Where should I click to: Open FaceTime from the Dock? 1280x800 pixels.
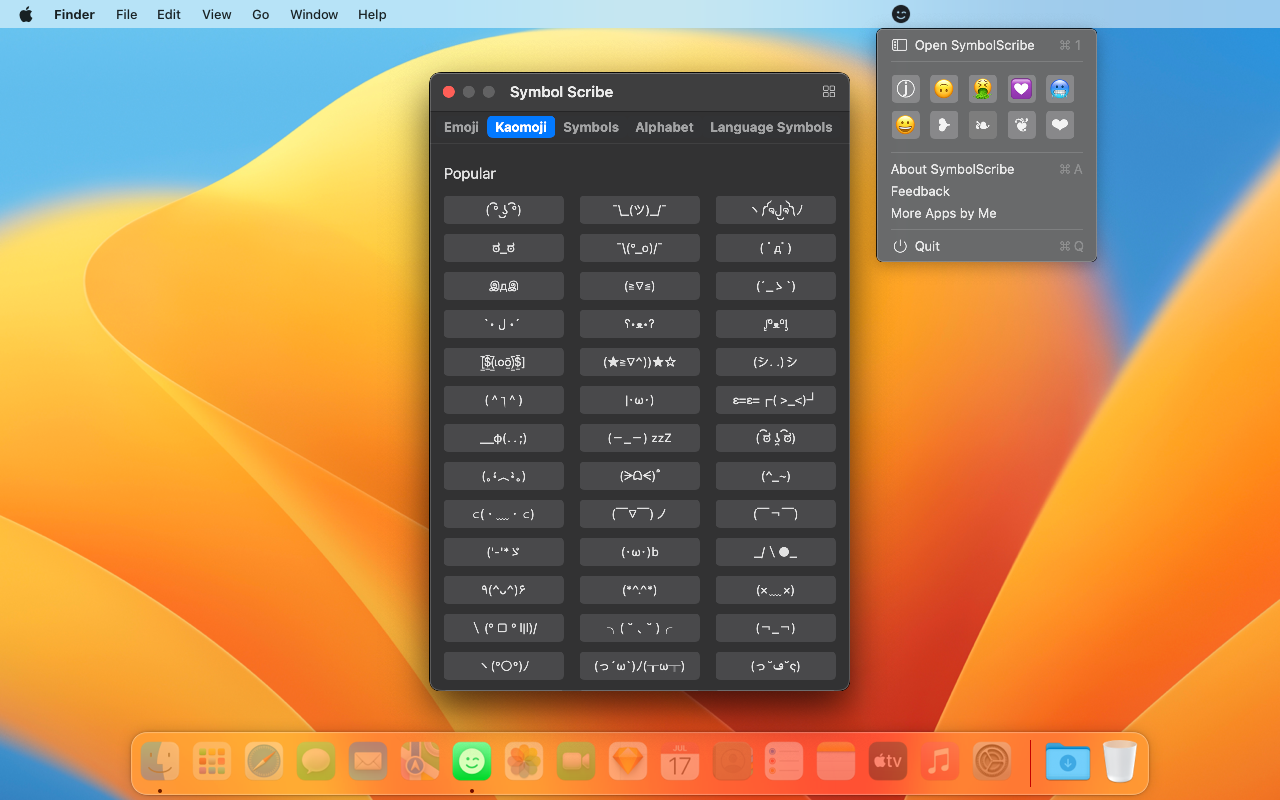[x=576, y=762]
